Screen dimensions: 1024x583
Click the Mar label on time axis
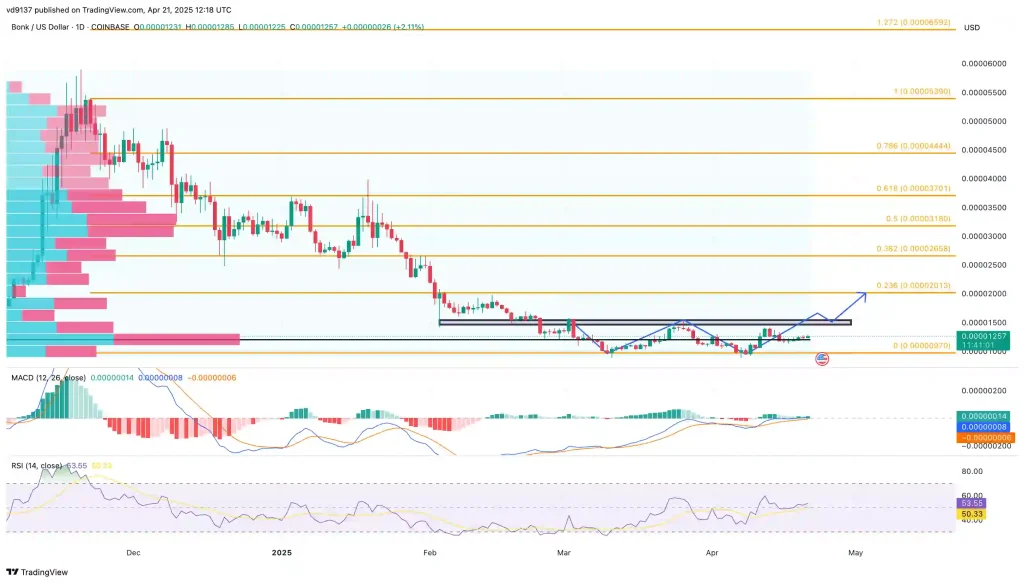[x=564, y=551]
